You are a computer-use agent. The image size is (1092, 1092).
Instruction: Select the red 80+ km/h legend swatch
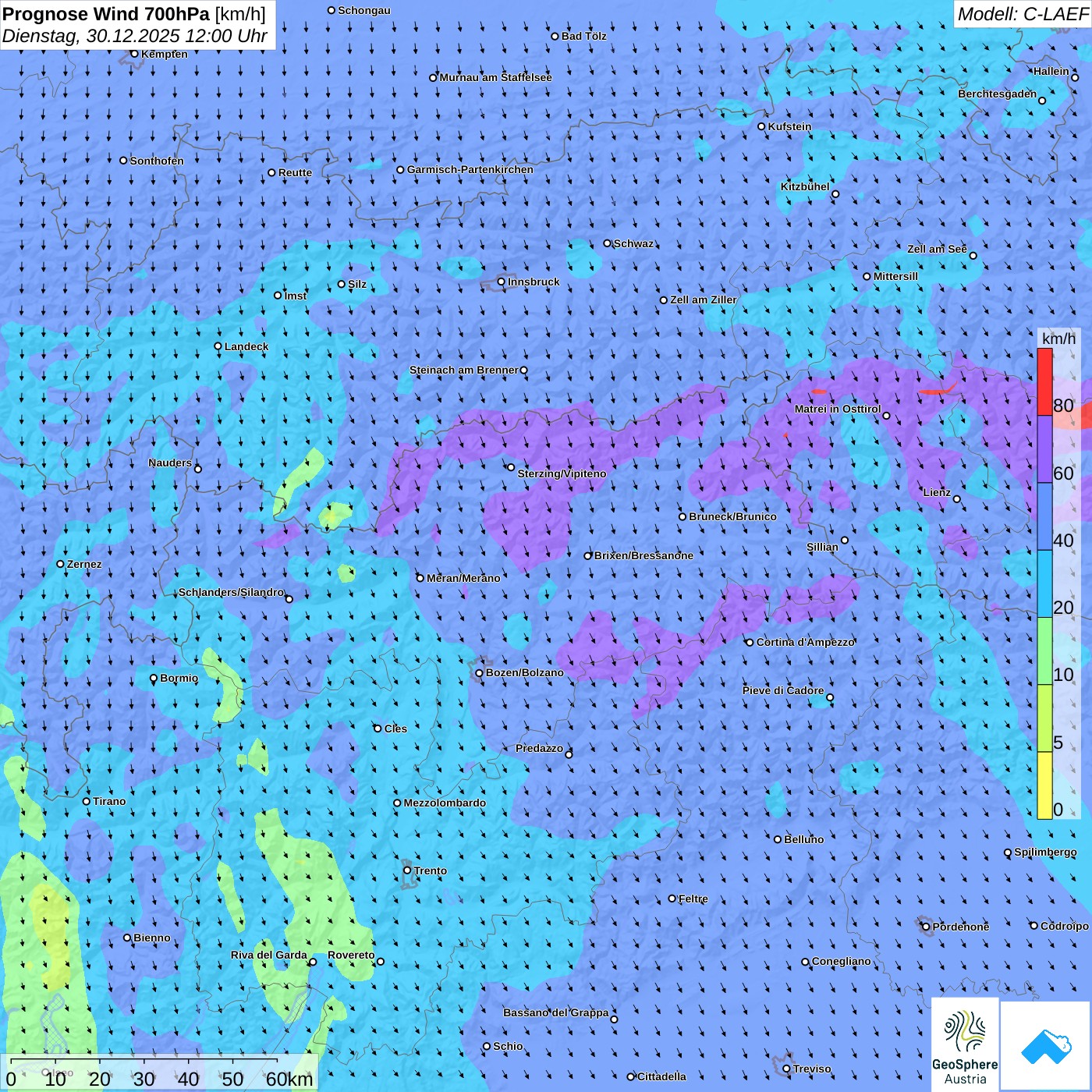click(x=1044, y=381)
